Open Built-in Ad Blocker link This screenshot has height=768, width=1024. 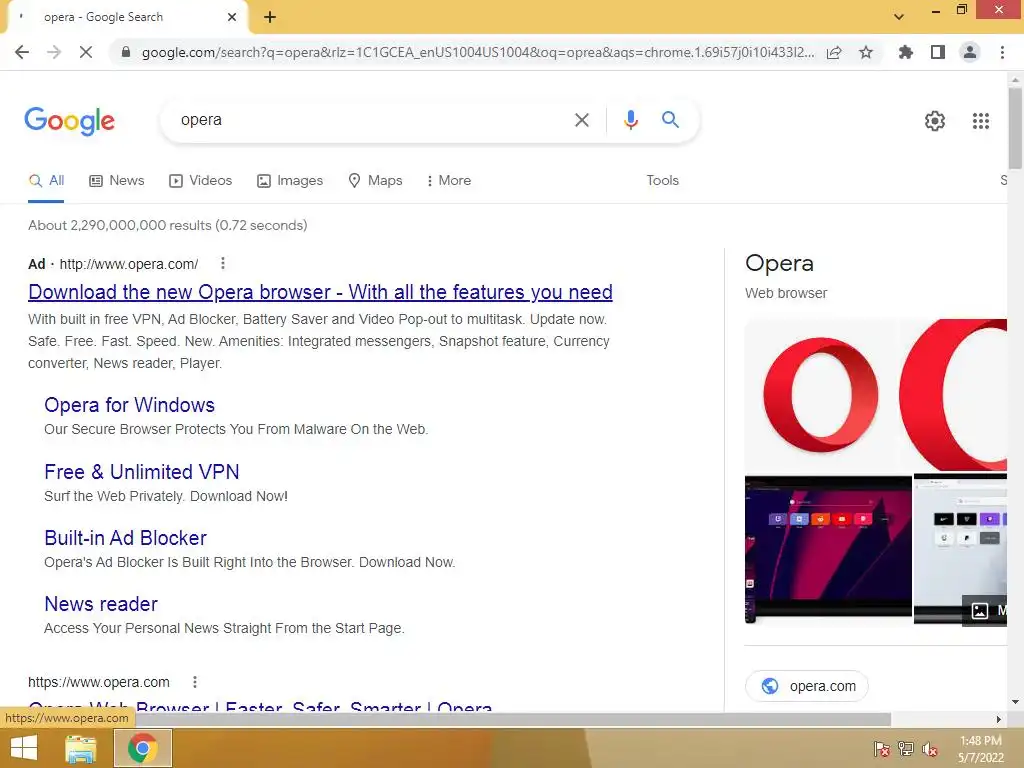(125, 538)
